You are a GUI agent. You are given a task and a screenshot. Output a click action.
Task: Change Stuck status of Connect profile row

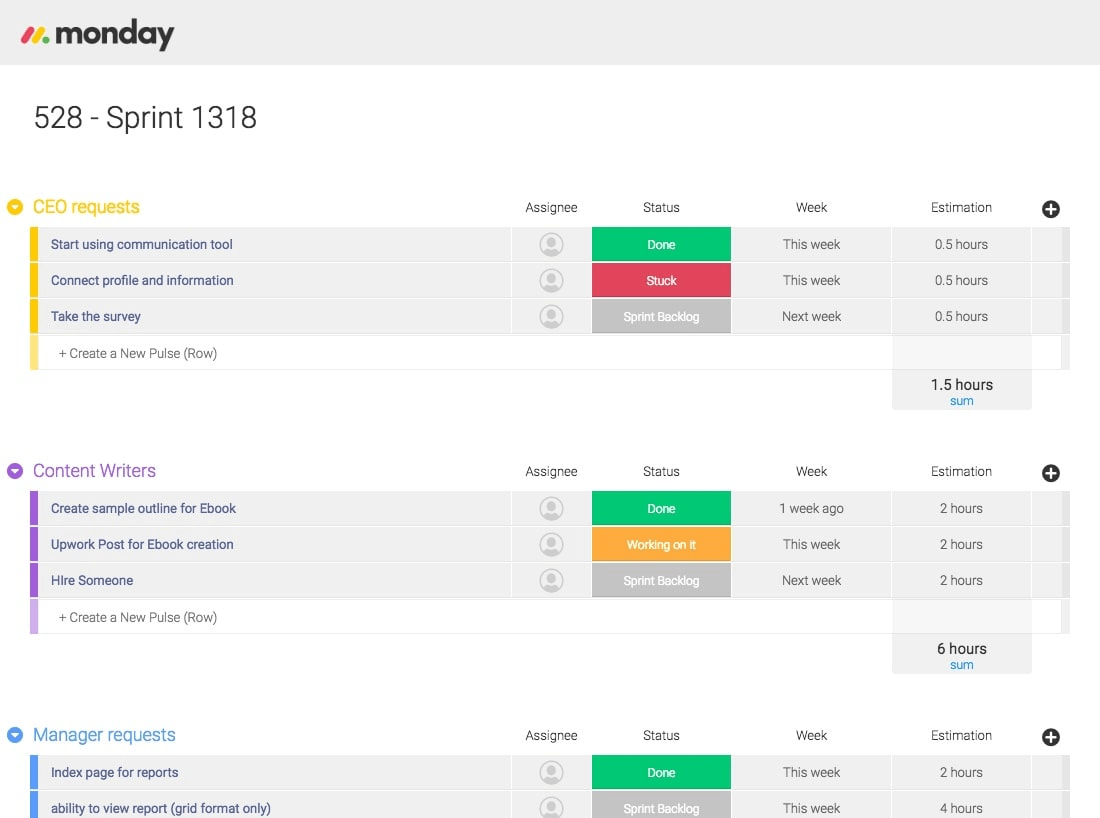661,281
